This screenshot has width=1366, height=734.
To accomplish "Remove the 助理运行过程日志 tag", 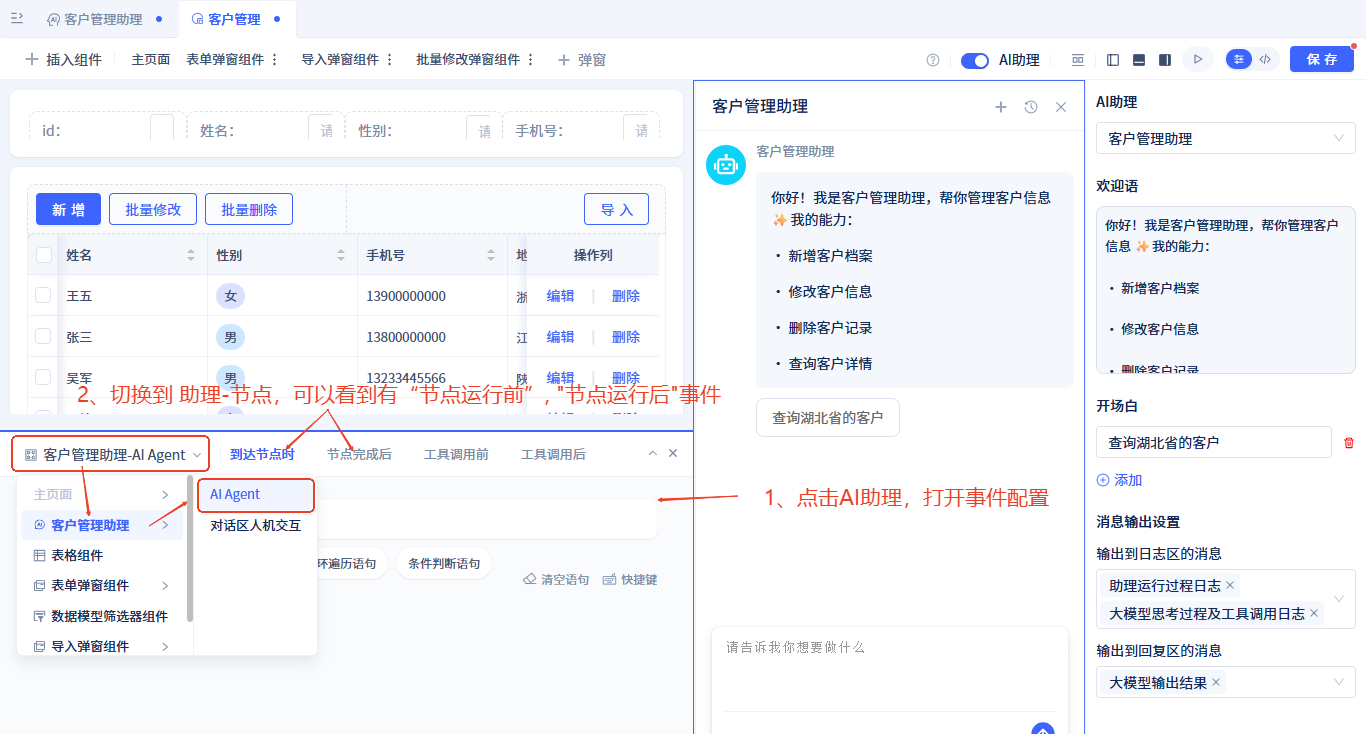I will click(1230, 585).
